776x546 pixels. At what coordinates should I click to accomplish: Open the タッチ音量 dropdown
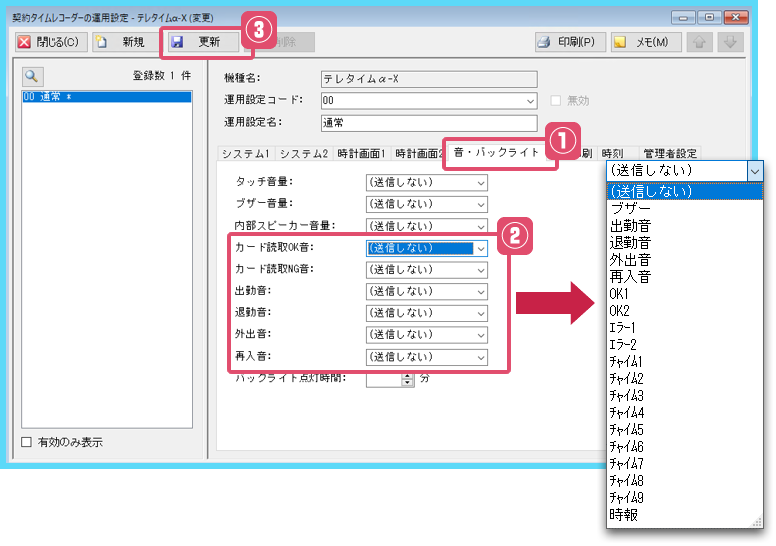coord(480,183)
